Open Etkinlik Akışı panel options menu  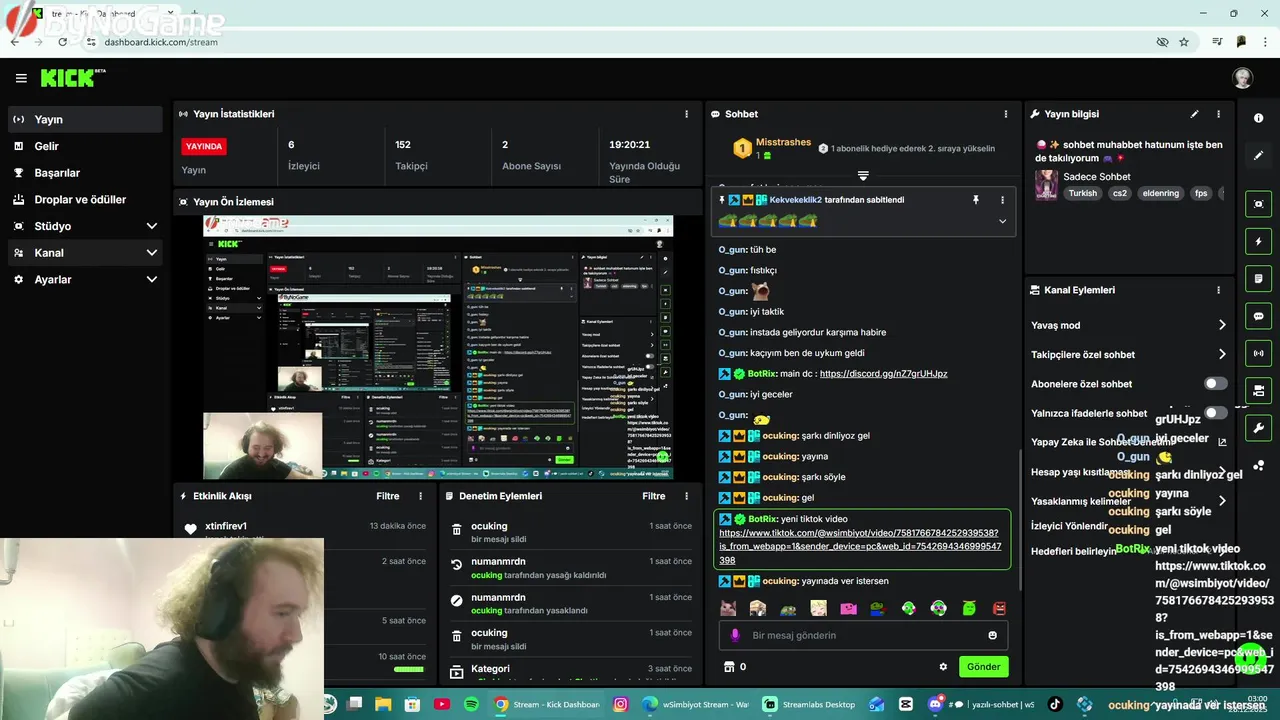[420, 496]
